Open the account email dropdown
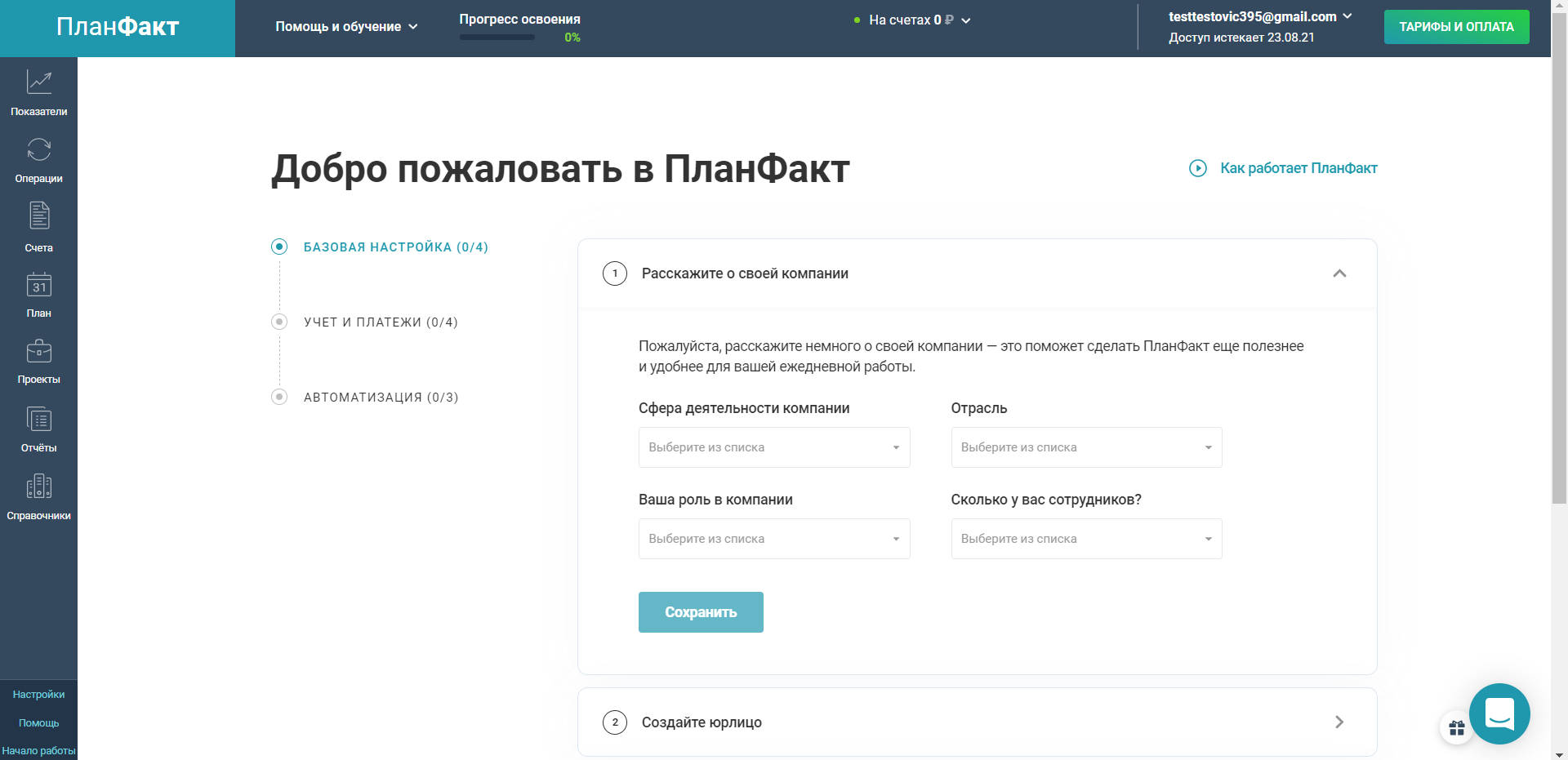The width and height of the screenshot is (1568, 760). (x=1260, y=16)
